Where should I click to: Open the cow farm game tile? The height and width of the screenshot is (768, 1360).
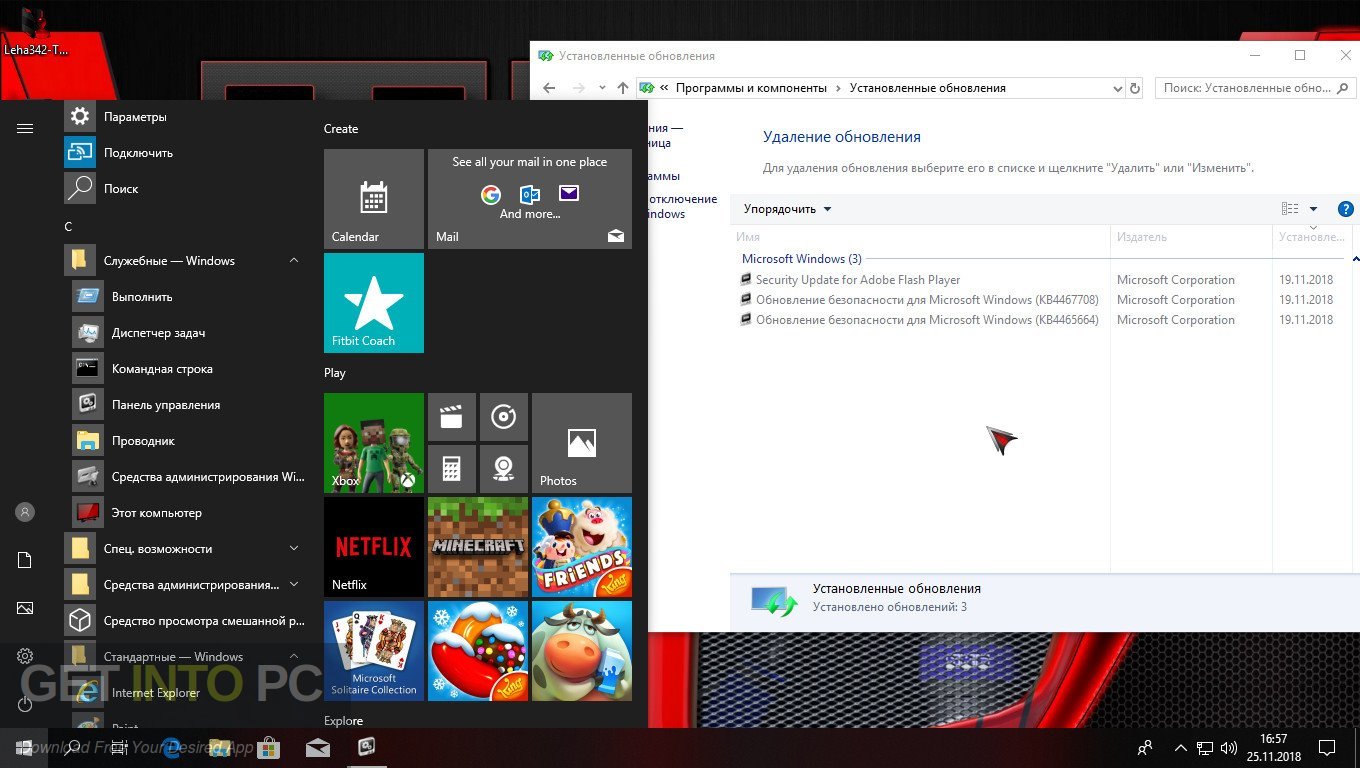click(582, 651)
